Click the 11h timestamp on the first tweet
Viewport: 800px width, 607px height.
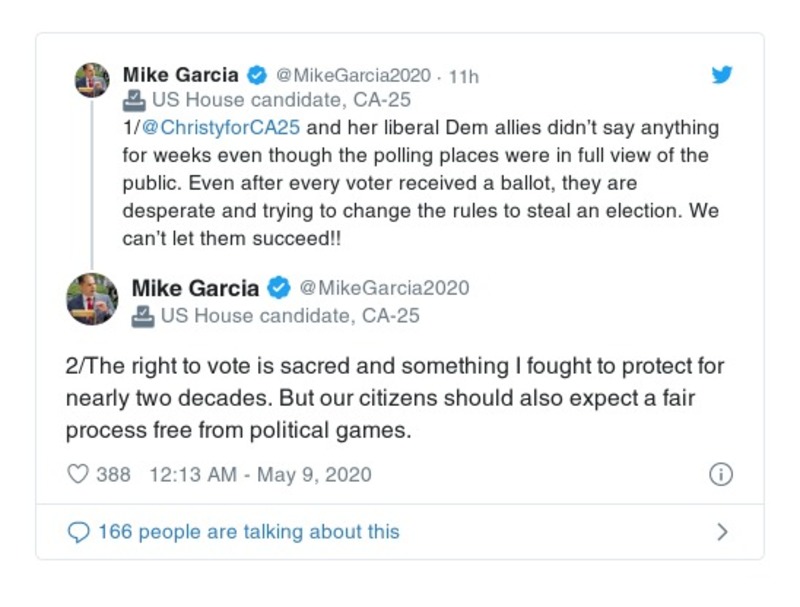point(464,76)
